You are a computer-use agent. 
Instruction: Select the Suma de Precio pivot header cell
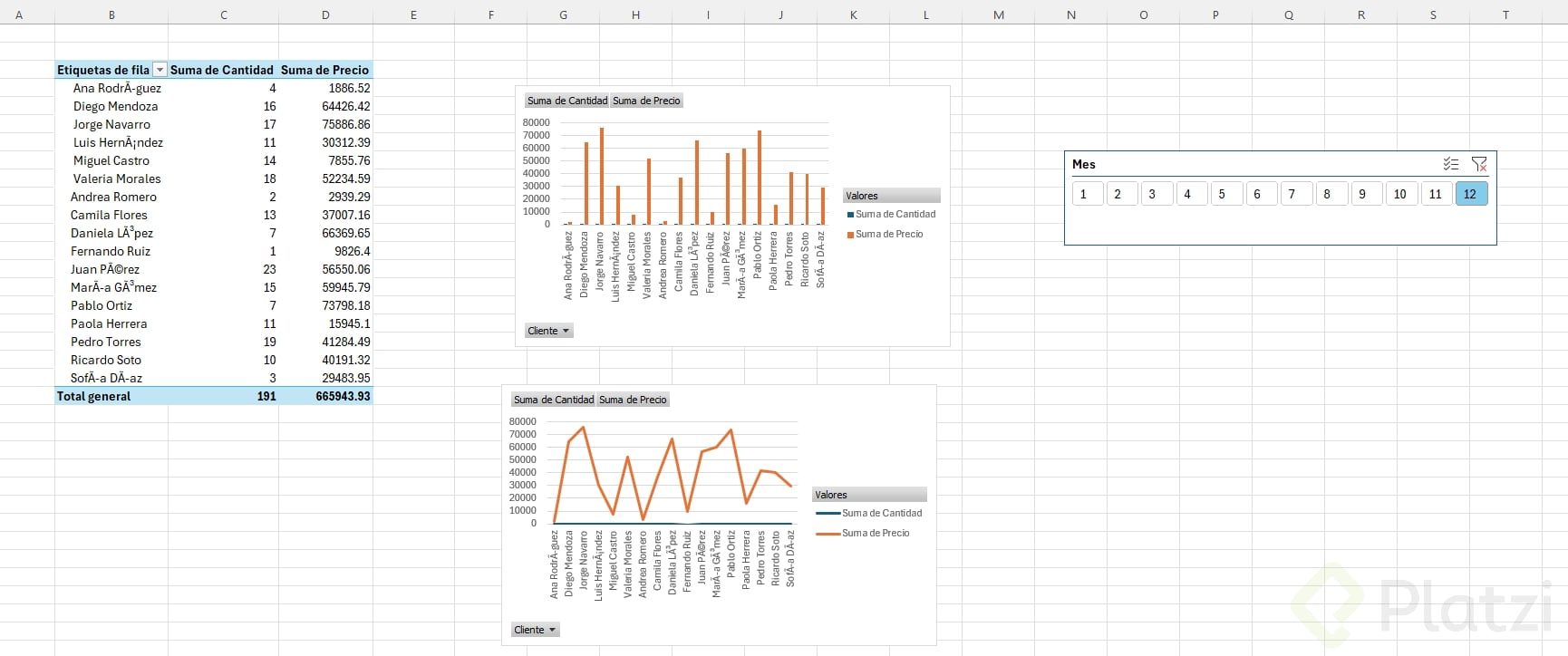pos(325,70)
